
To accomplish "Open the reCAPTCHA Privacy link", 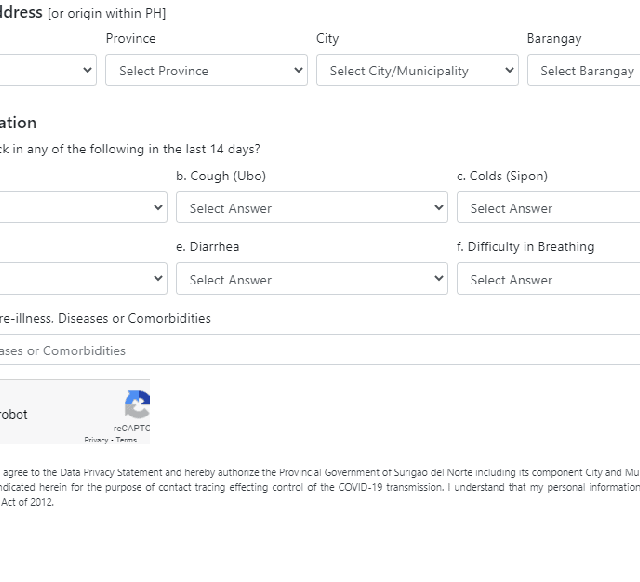I will [96, 440].
